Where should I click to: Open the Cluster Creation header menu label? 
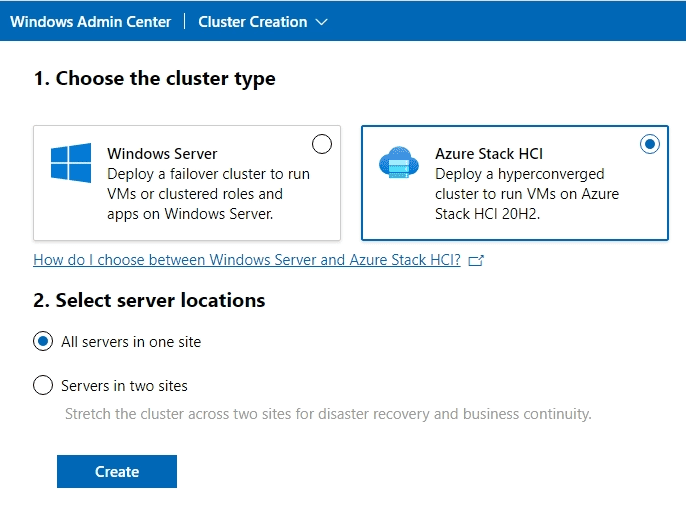(253, 22)
